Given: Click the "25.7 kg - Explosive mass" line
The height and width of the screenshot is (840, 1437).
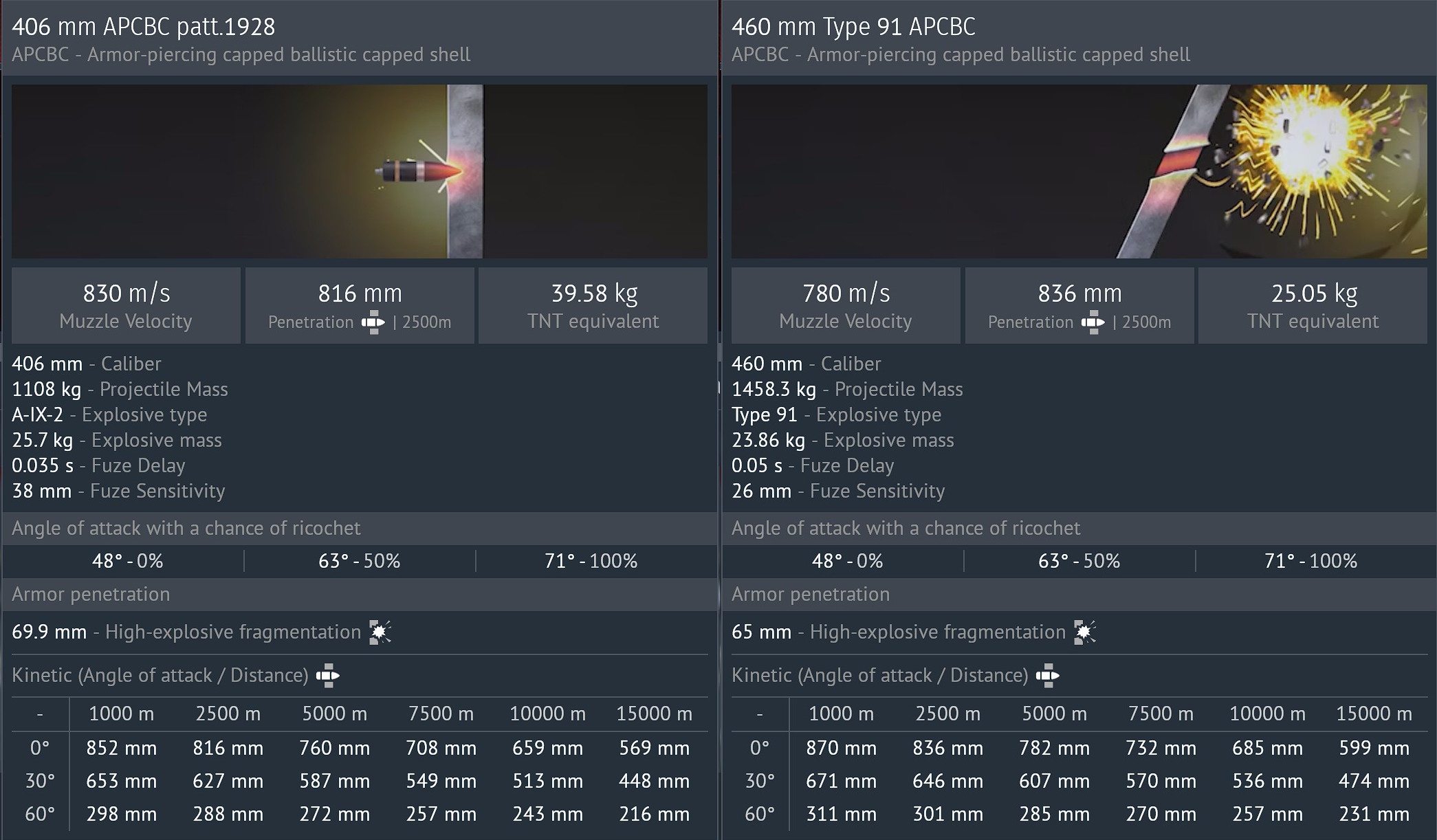Looking at the screenshot, I should (x=117, y=440).
